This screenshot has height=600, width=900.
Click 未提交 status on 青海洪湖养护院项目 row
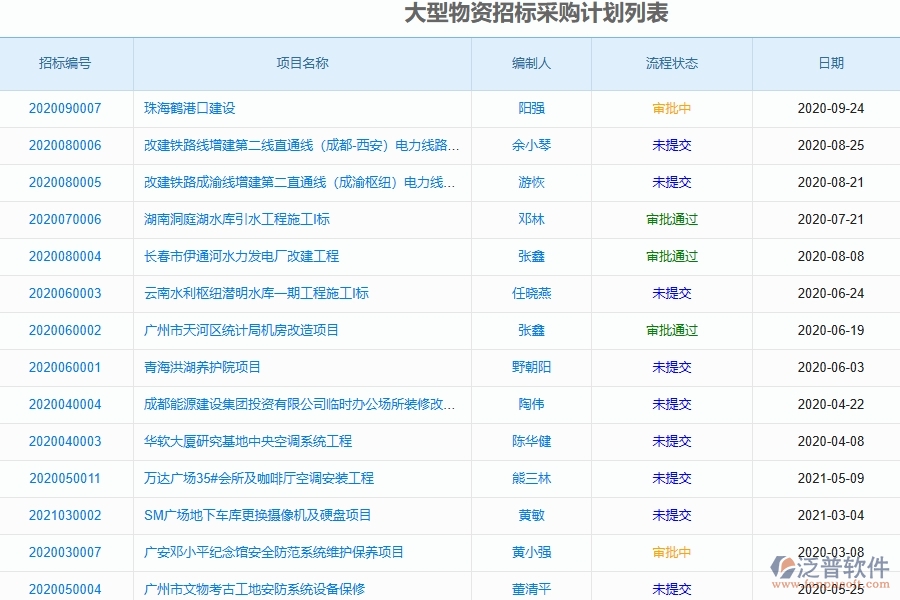tap(671, 367)
